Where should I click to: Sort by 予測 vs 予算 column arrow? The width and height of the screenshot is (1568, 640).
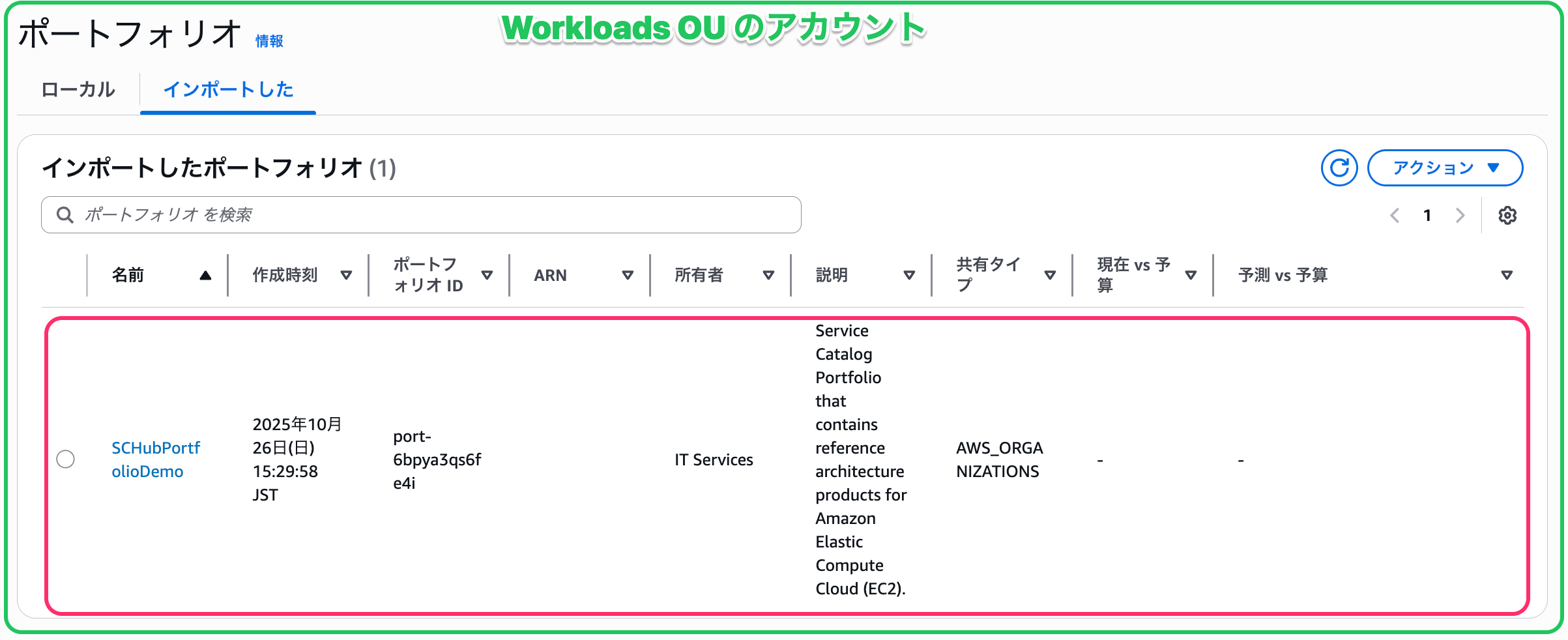click(1506, 275)
